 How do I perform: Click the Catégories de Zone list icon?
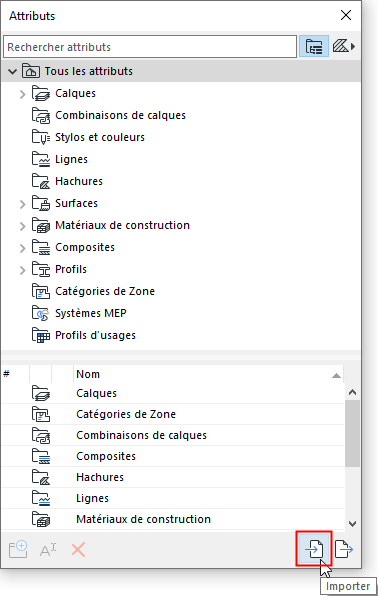[41, 414]
